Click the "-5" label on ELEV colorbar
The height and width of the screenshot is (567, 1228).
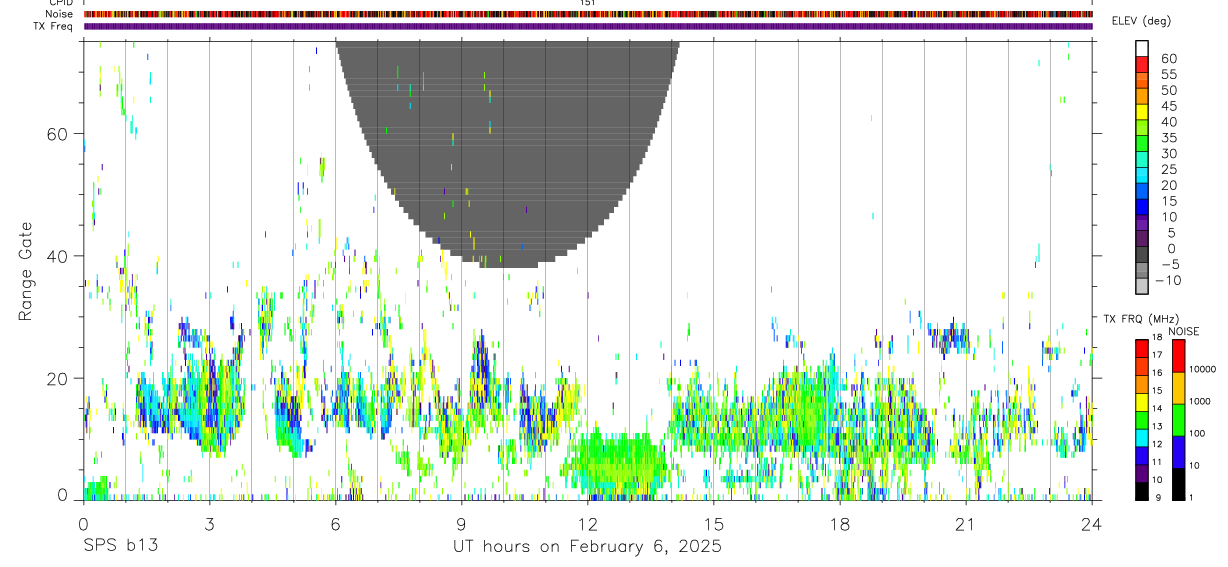coord(1170,264)
